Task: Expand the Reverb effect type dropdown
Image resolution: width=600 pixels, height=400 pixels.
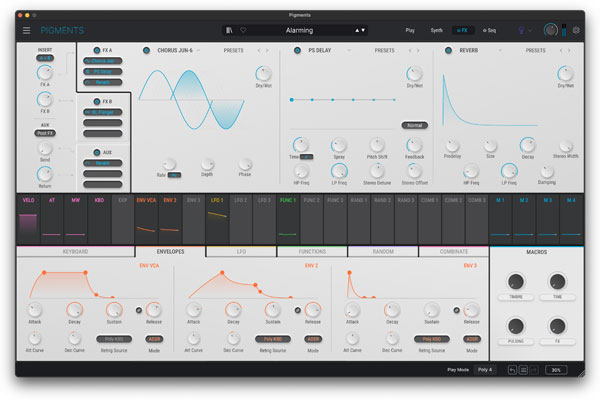Action: (x=500, y=50)
